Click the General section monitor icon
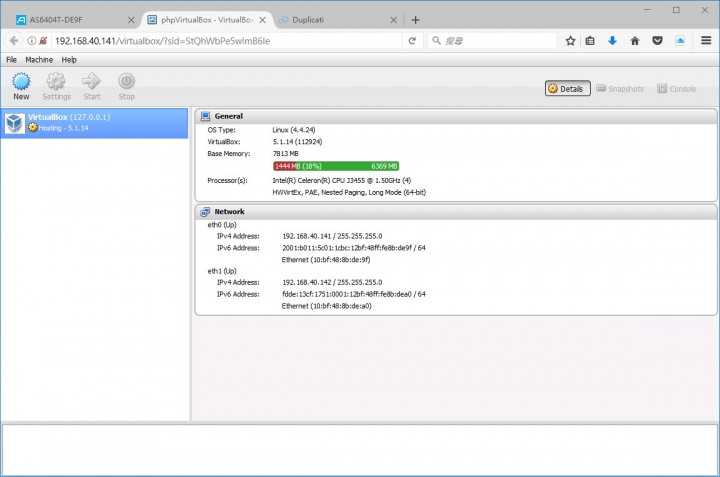The image size is (720, 477). (205, 117)
